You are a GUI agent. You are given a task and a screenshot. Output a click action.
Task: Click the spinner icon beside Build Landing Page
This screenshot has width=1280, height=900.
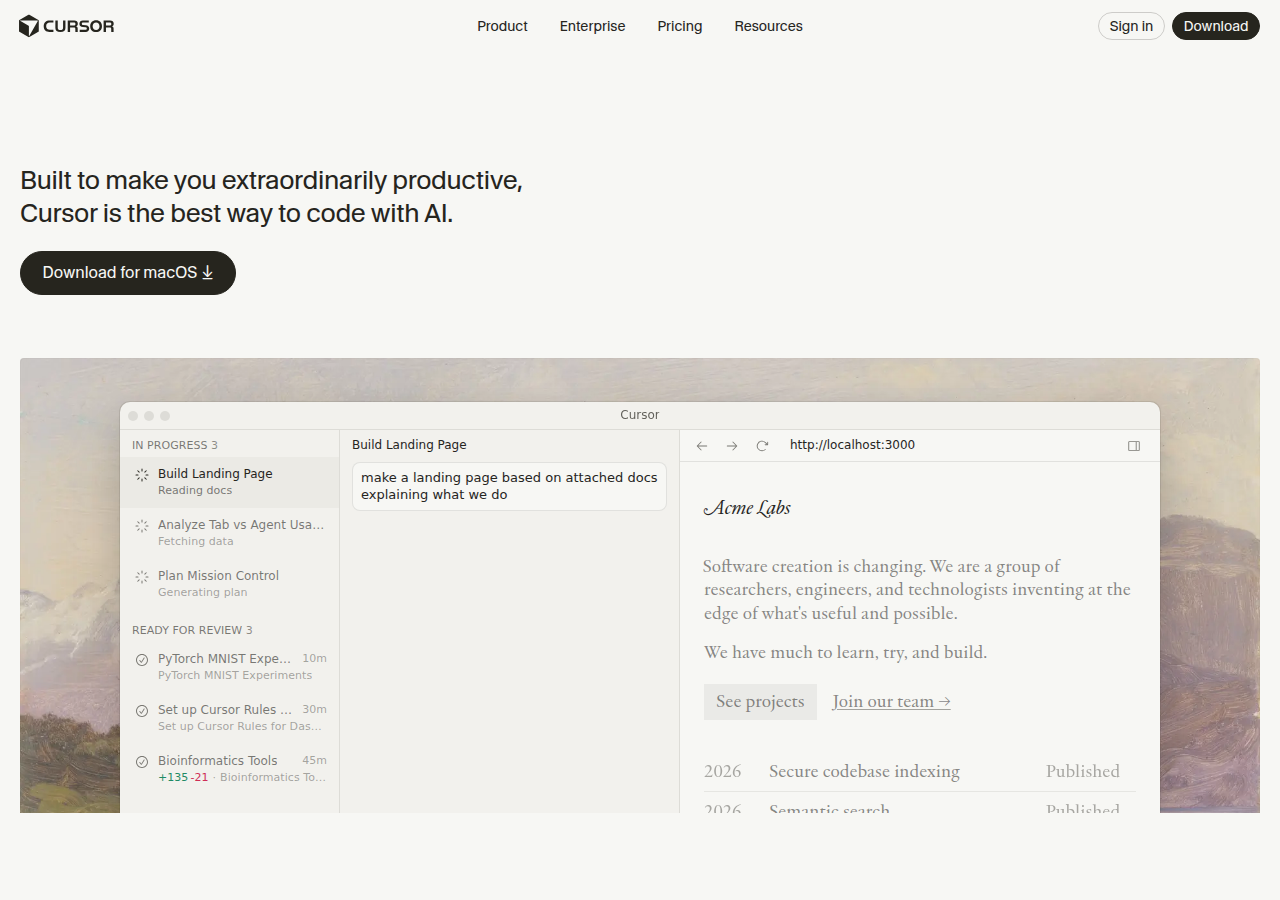coord(142,475)
